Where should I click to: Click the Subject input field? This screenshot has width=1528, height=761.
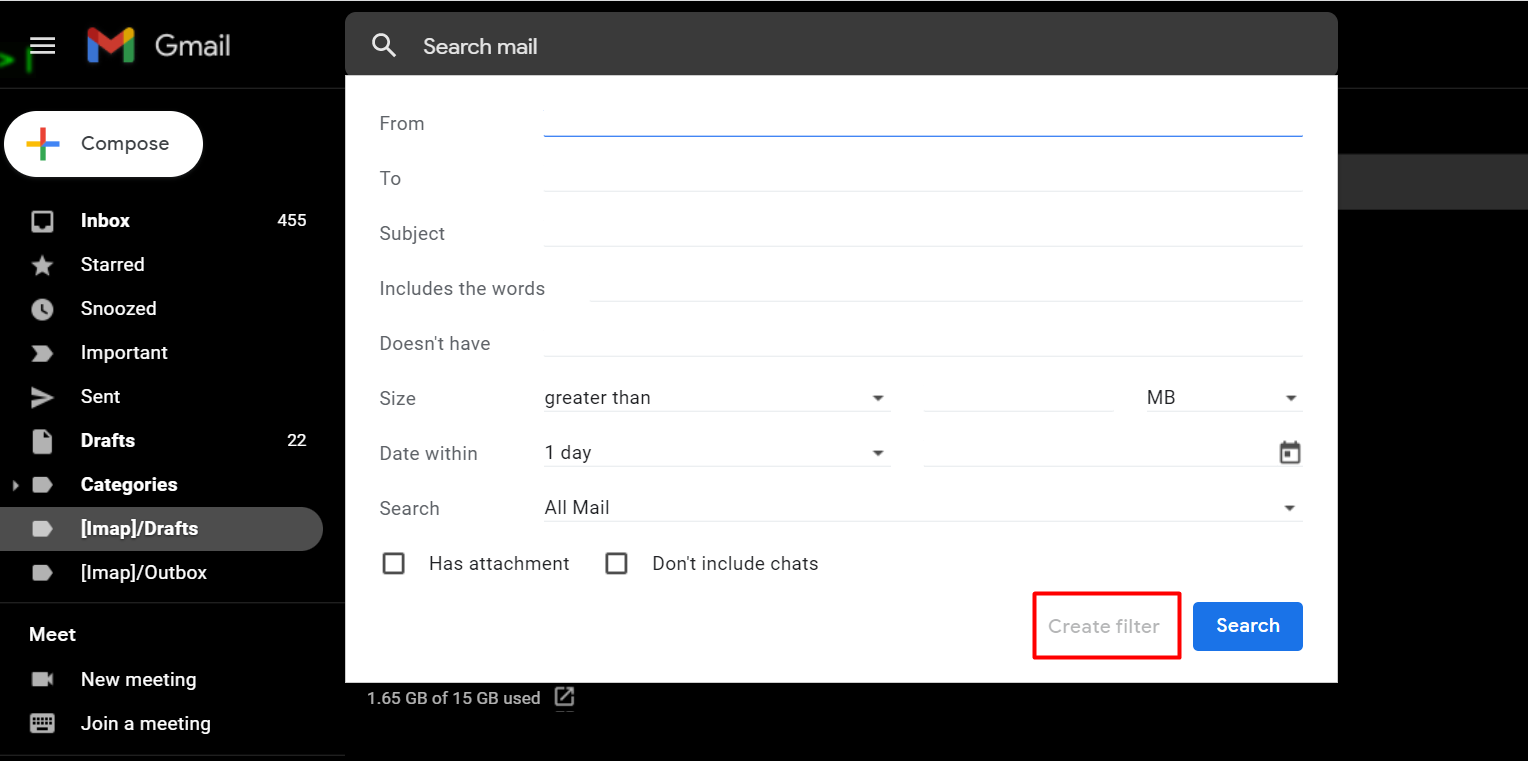pos(923,232)
